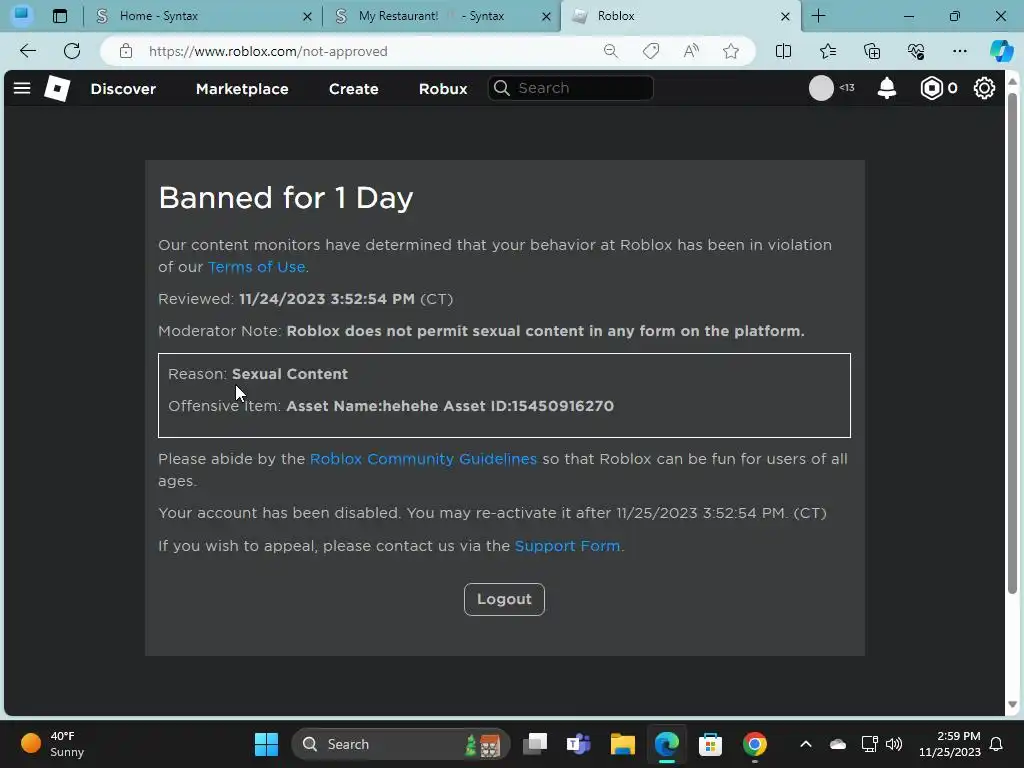Open the Edge tab actions menu
The height and width of the screenshot is (768, 1024).
pos(59,16)
